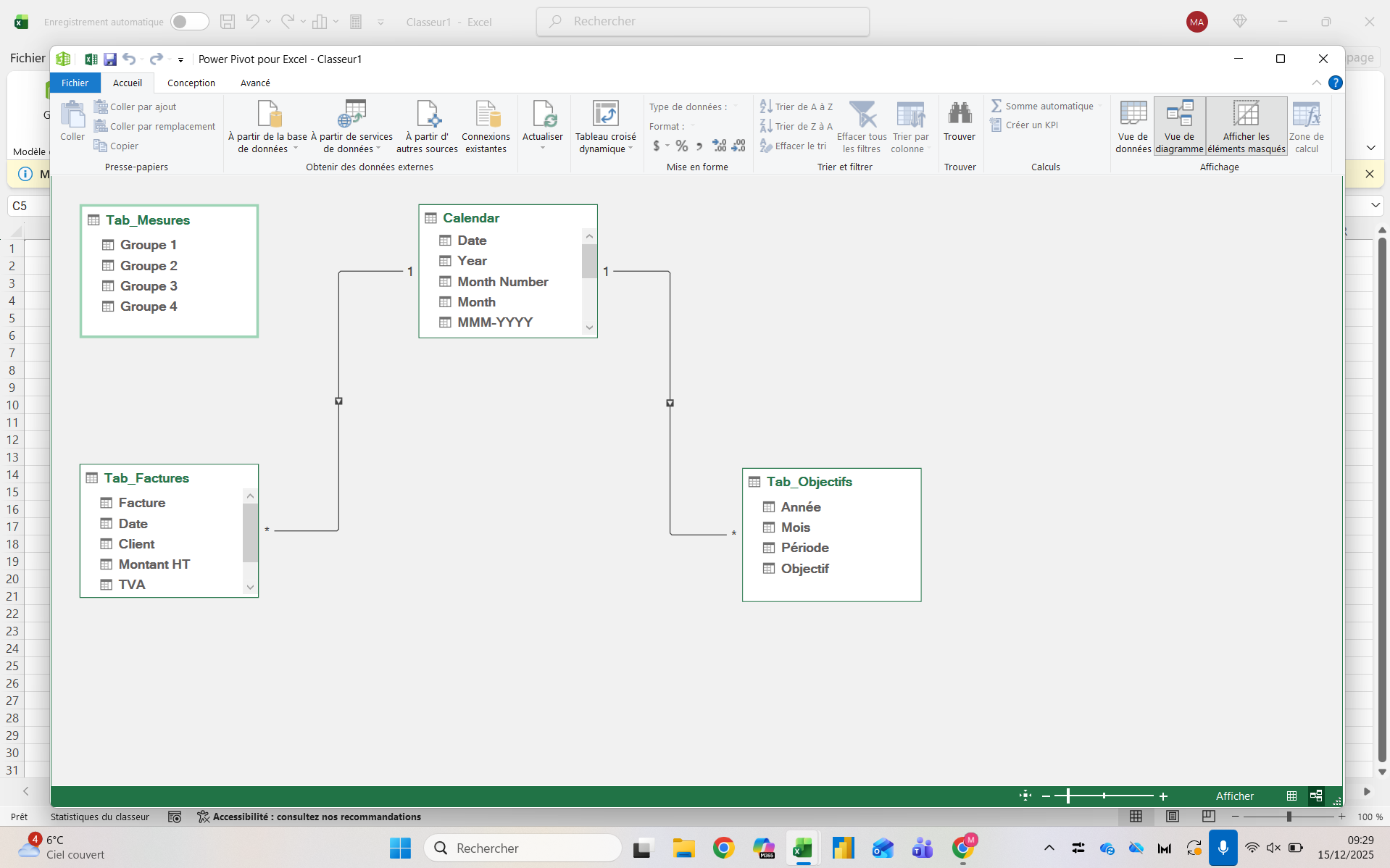Show hidden system tray icons
1390x868 pixels.
[x=1049, y=848]
